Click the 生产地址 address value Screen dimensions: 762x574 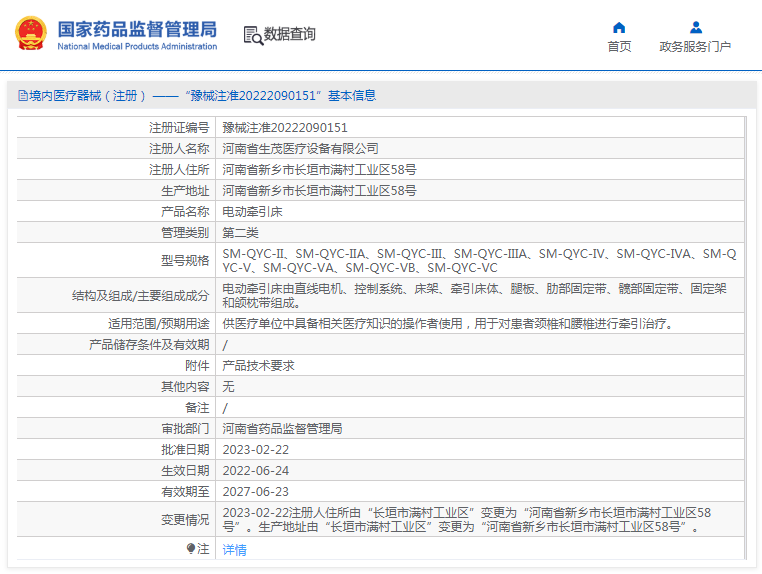pos(319,191)
